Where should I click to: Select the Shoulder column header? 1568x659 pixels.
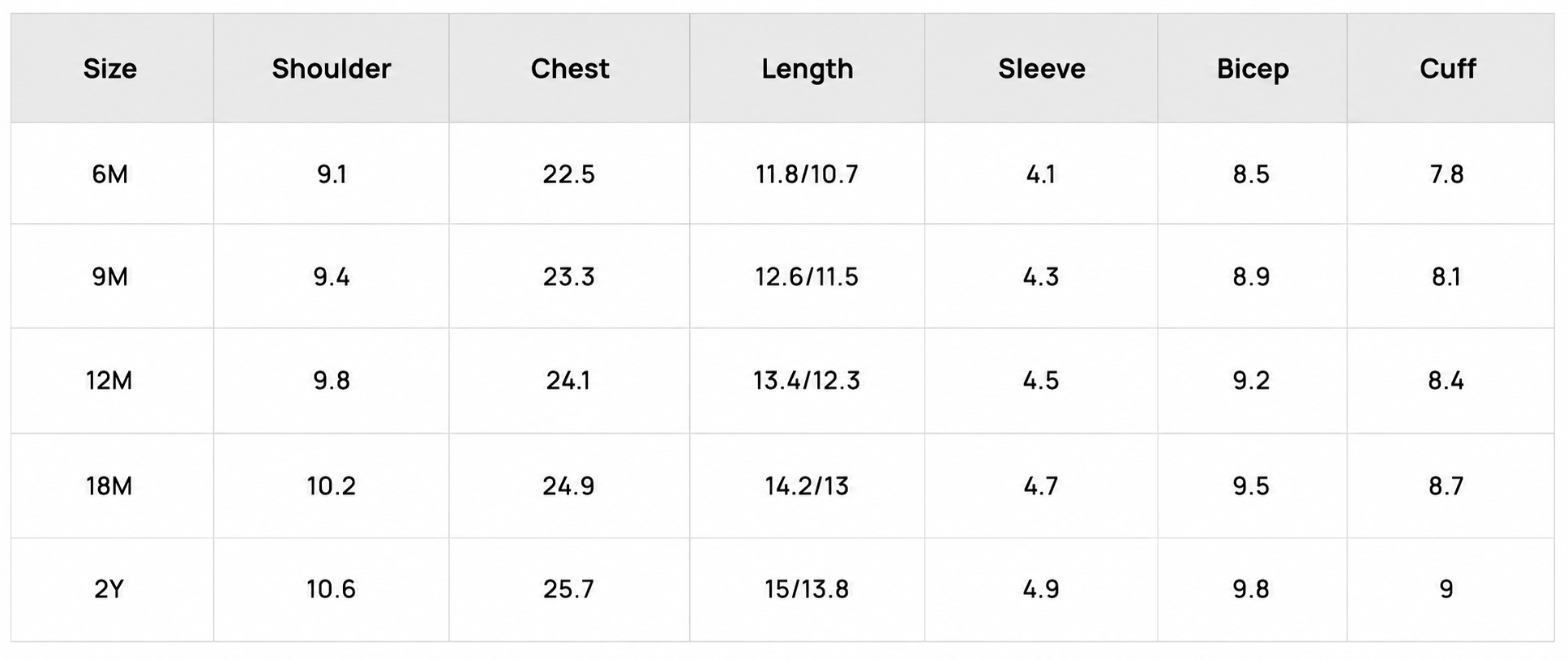click(331, 69)
